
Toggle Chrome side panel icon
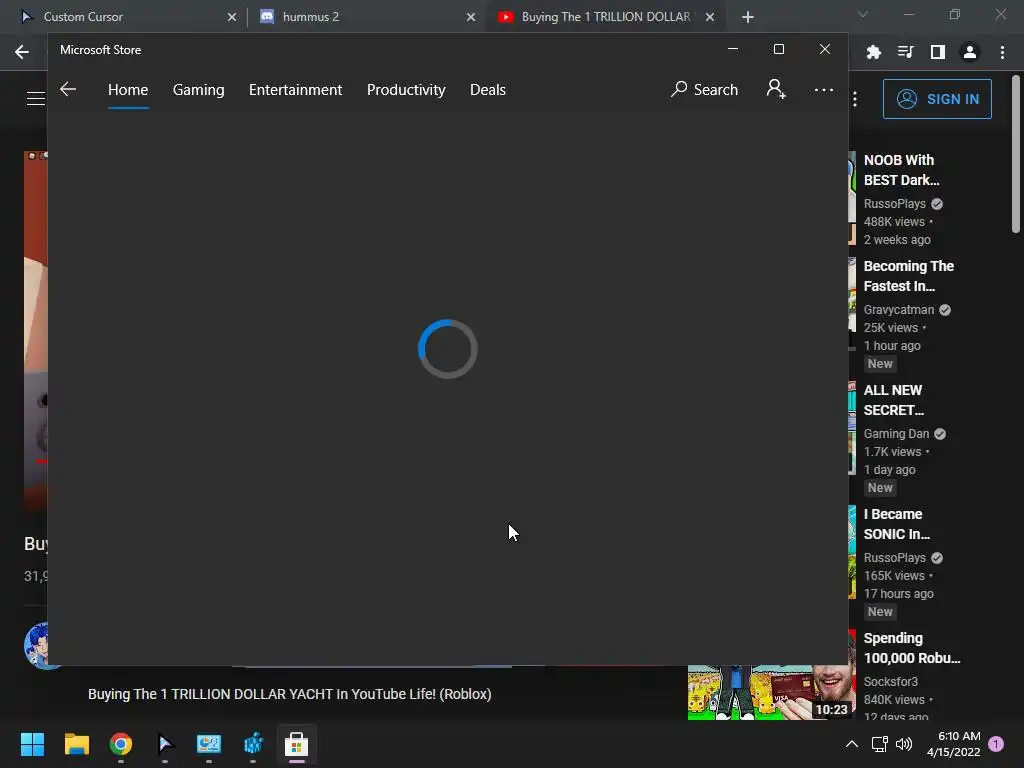(938, 52)
